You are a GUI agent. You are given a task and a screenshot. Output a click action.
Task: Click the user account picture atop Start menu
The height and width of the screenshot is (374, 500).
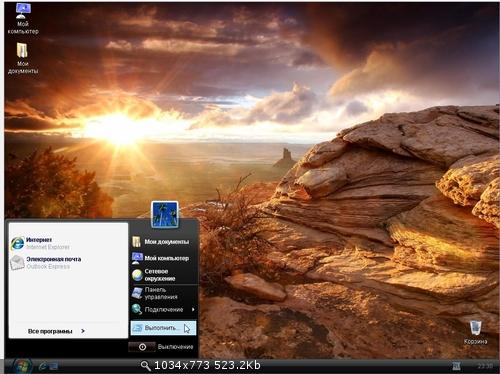click(165, 215)
